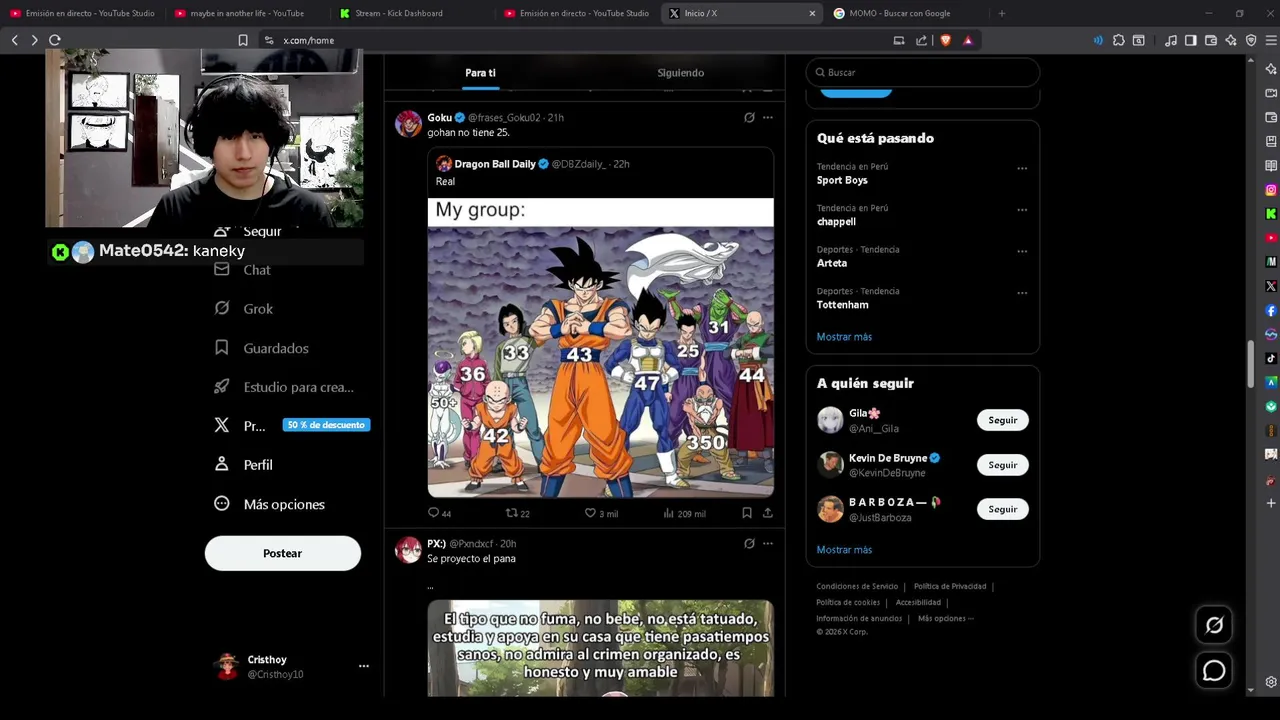Open Facebook in Brave sidebar
1280x720 pixels.
point(1271,310)
